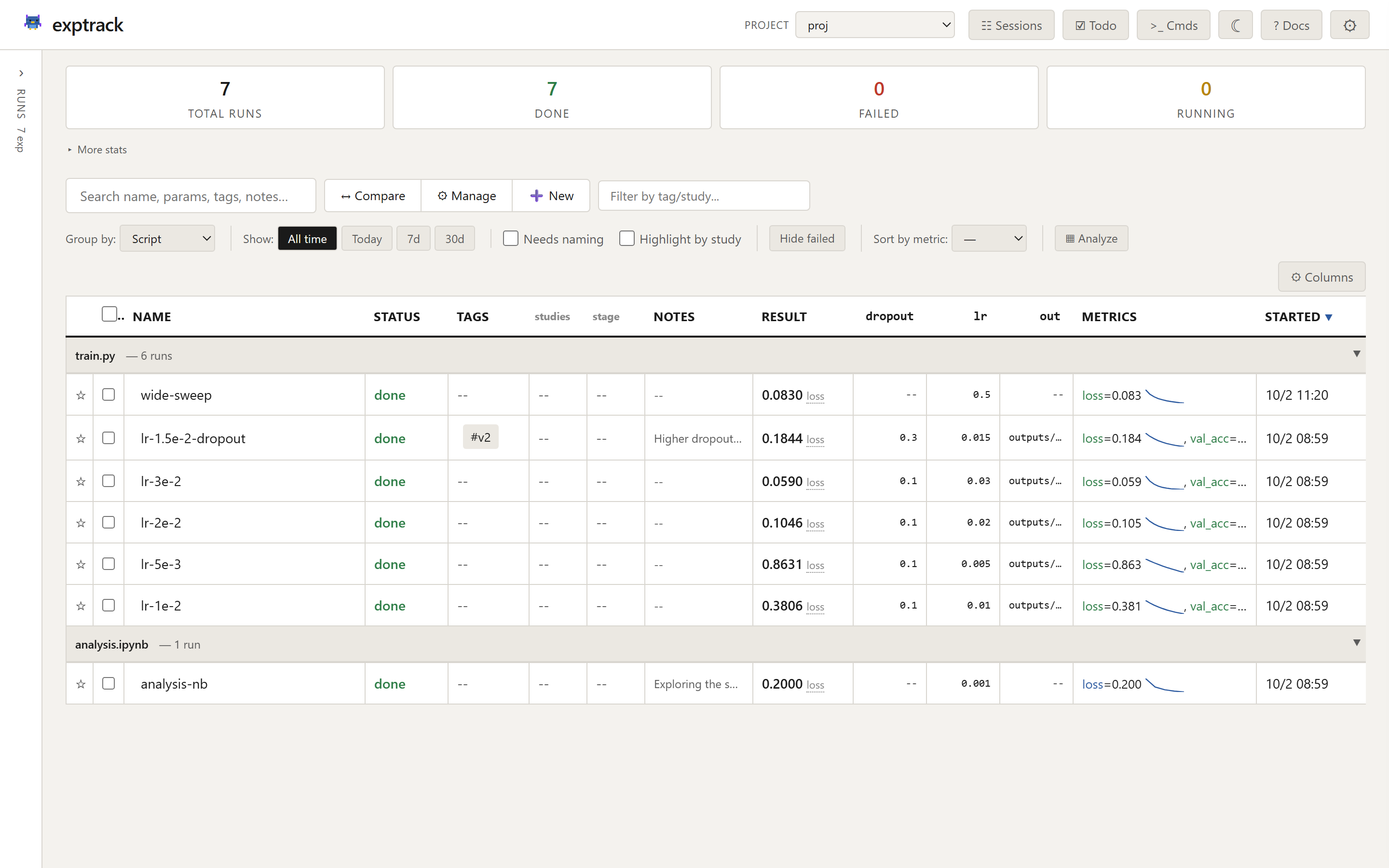Select the analysis-nb run checkbox

(x=109, y=683)
